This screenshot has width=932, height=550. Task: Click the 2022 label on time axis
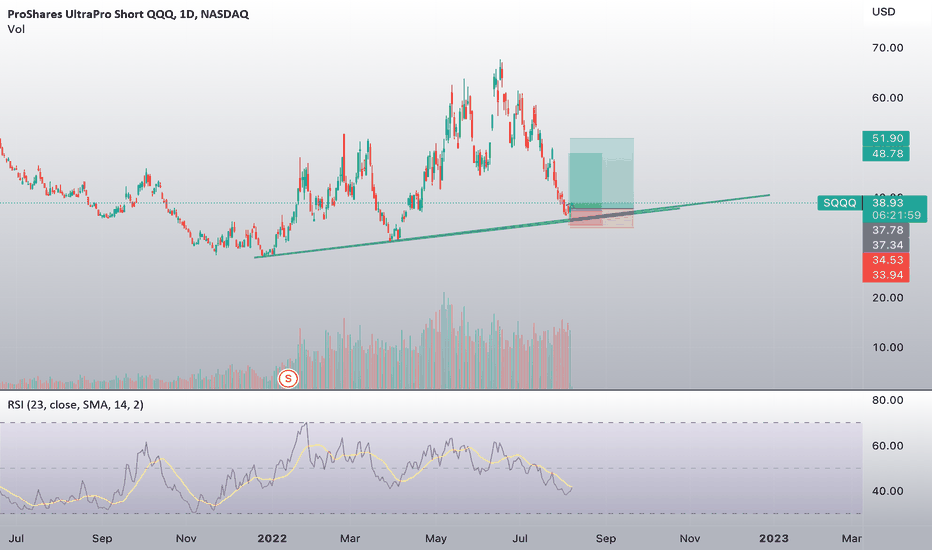tap(272, 539)
